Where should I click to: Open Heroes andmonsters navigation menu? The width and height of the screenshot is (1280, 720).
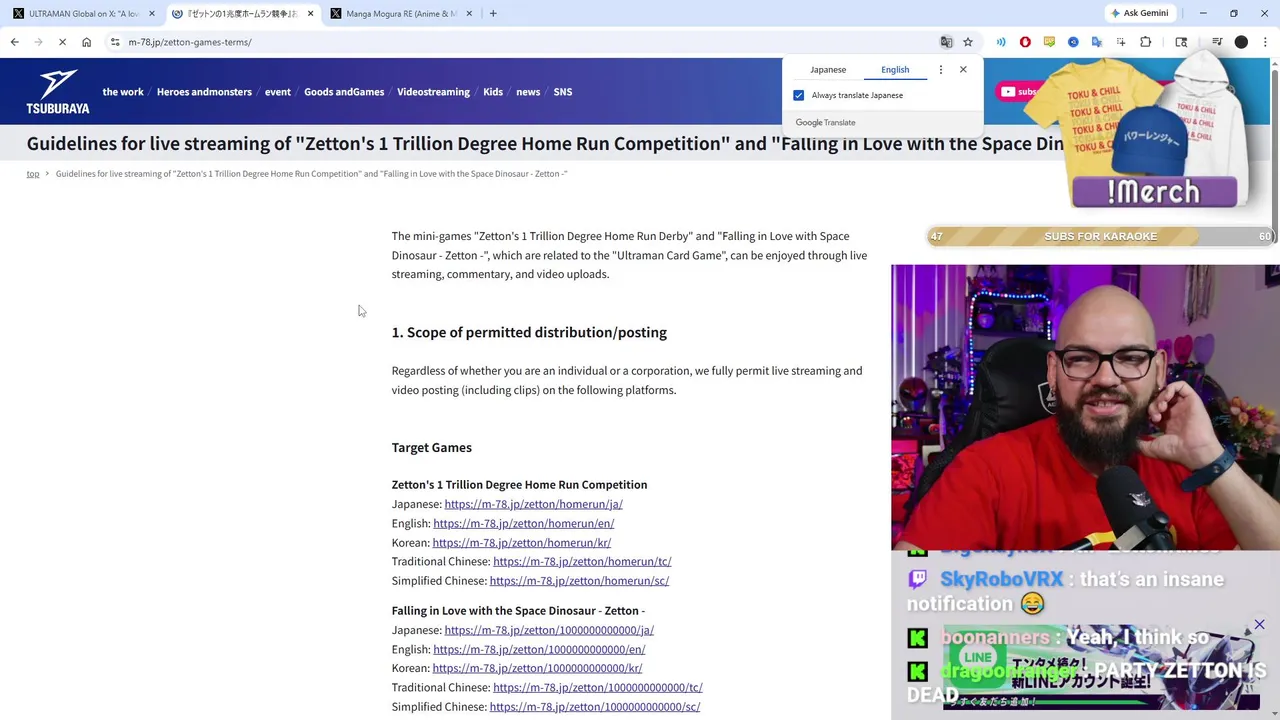[204, 92]
